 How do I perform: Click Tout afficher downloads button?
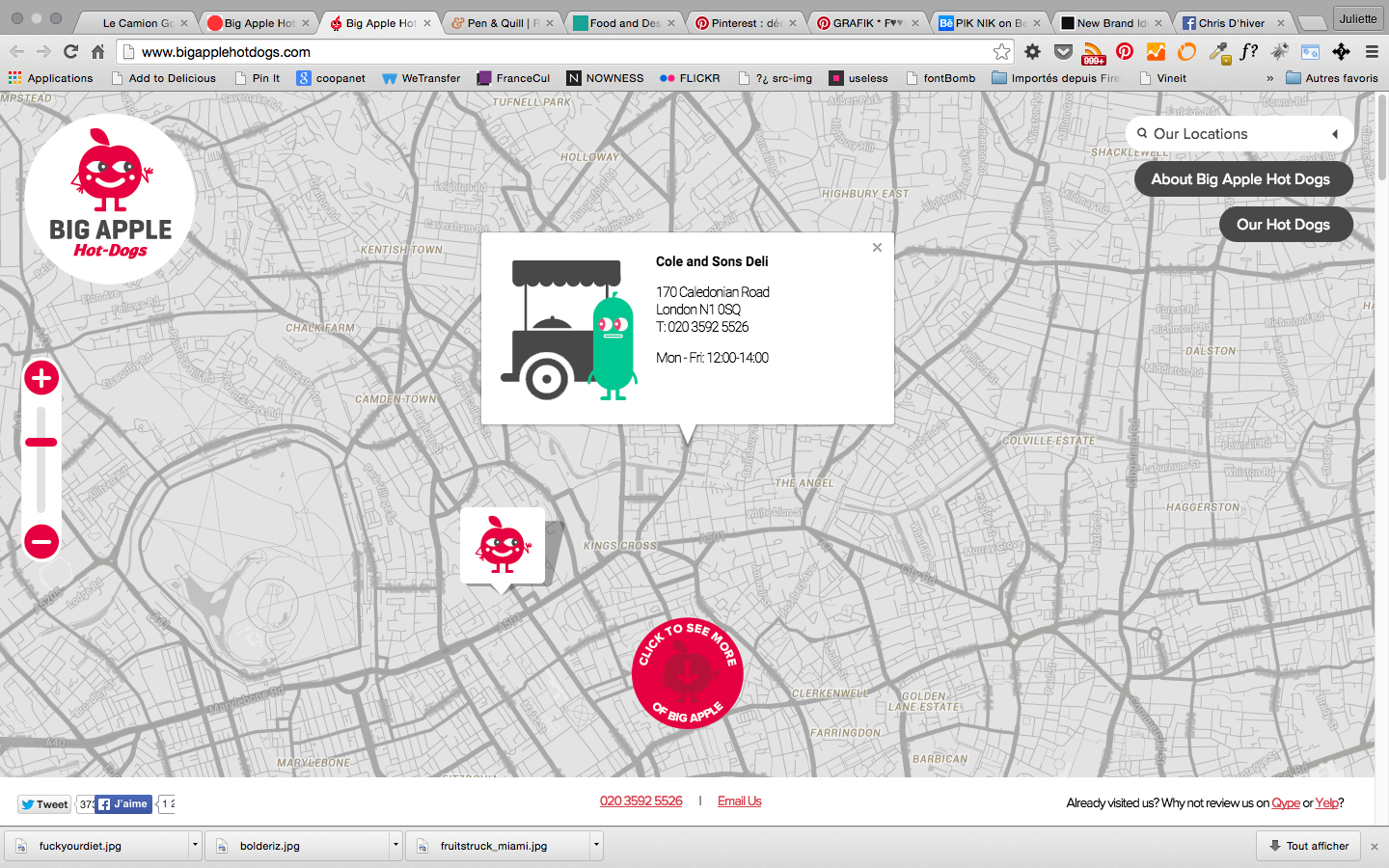point(1309,846)
